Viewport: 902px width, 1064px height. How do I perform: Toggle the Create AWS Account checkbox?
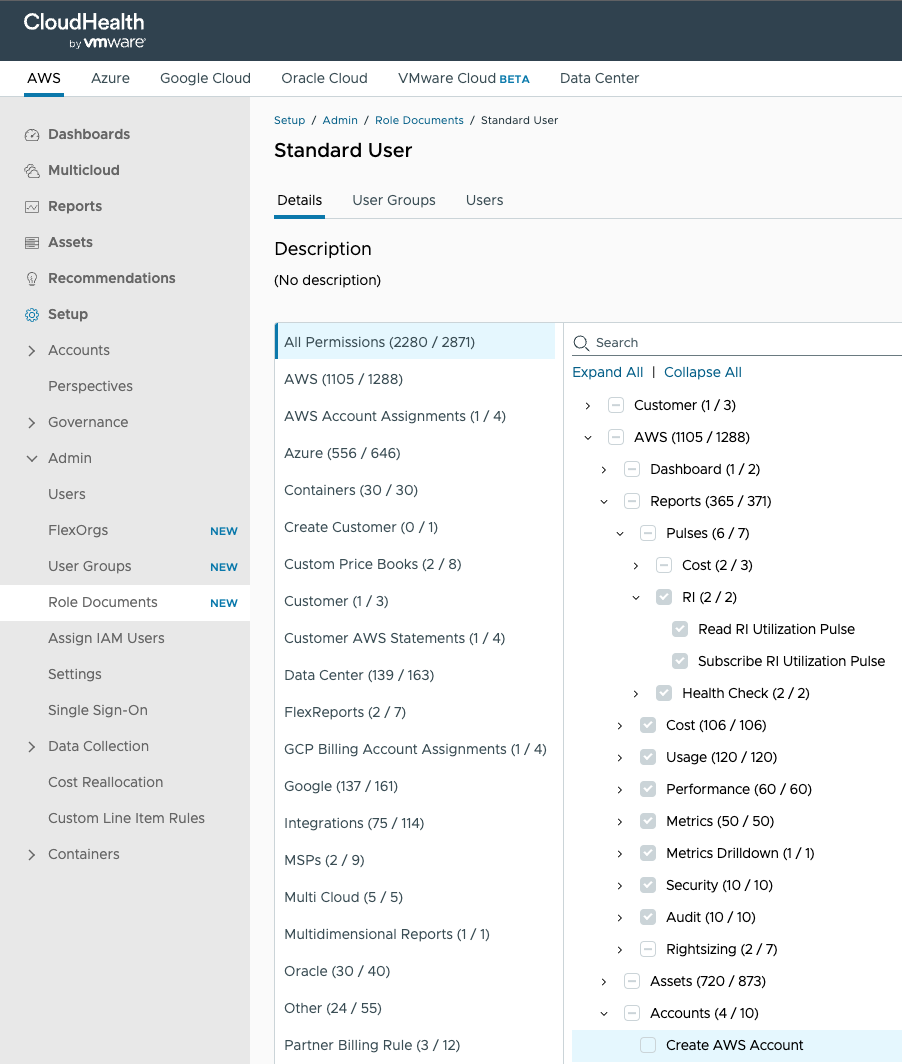(648, 1045)
